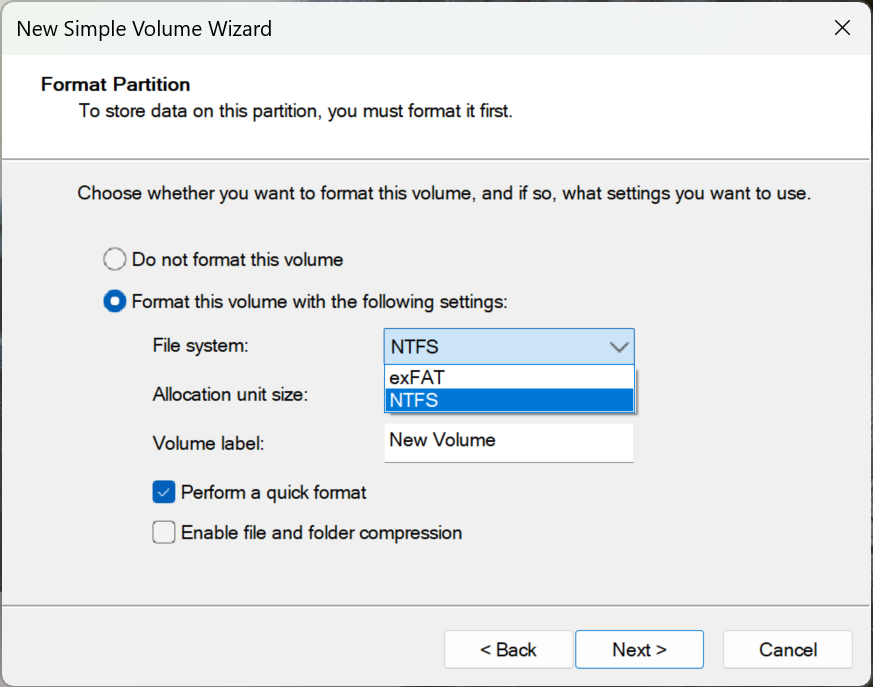873x687 pixels.
Task: Go back using the '< Back' button
Action: point(508,650)
